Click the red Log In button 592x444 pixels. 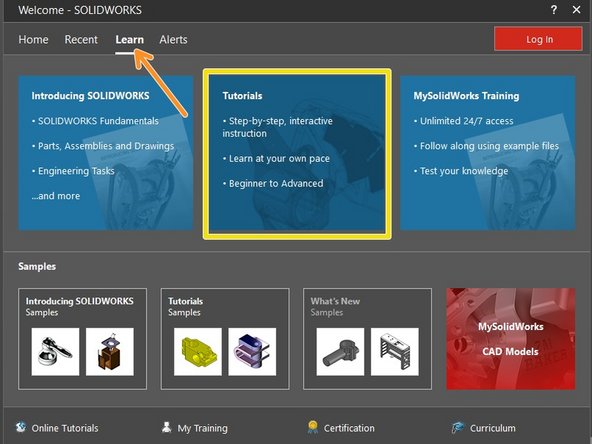(x=538, y=39)
